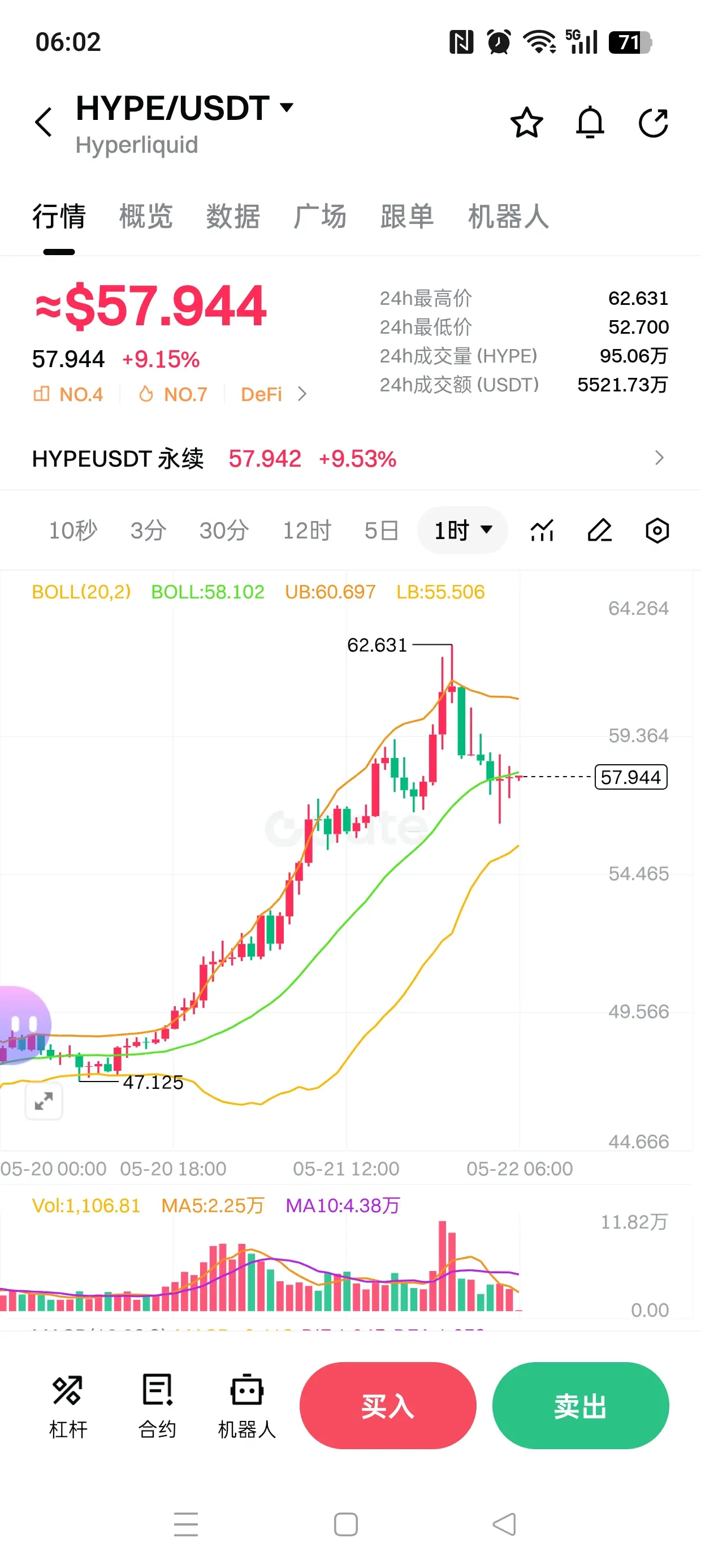This screenshot has height=1568, width=701.
Task: Tap the BOLL:58.102 middle band value
Action: click(207, 592)
